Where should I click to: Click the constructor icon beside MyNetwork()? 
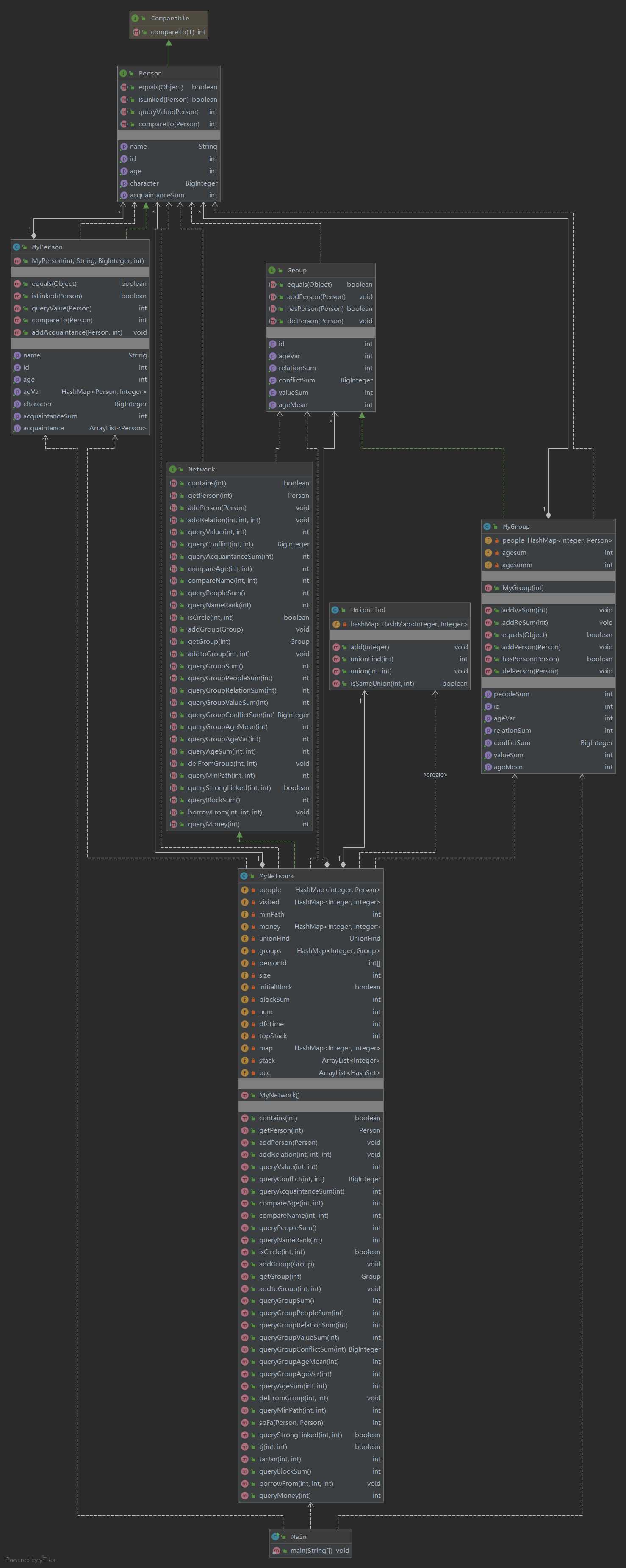(x=245, y=1095)
